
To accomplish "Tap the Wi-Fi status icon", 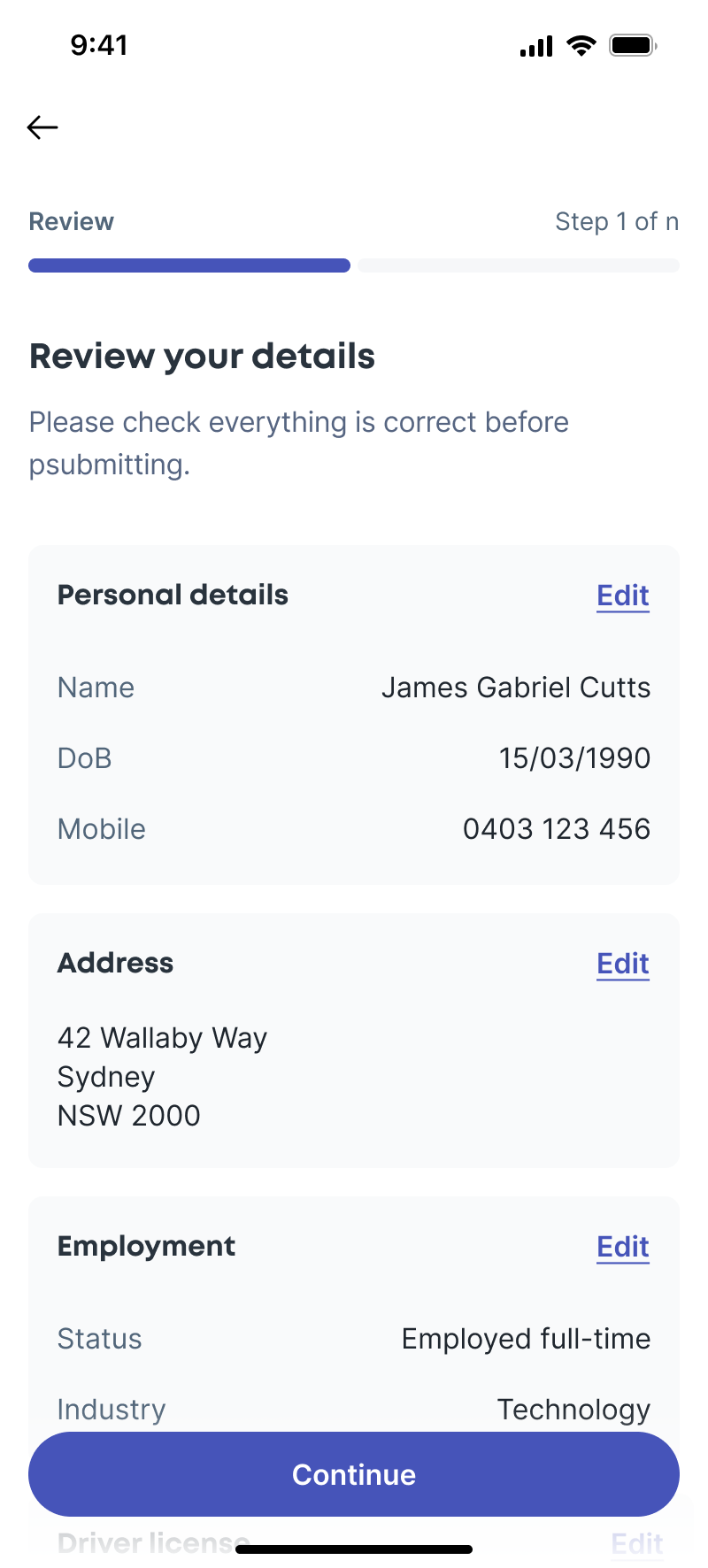I will (581, 45).
